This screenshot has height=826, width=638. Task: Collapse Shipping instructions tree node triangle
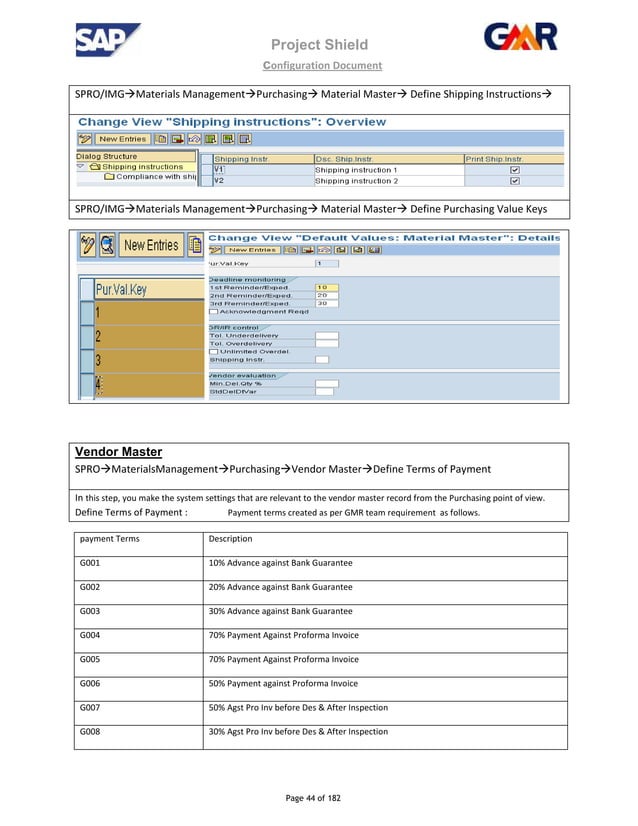coord(81,166)
